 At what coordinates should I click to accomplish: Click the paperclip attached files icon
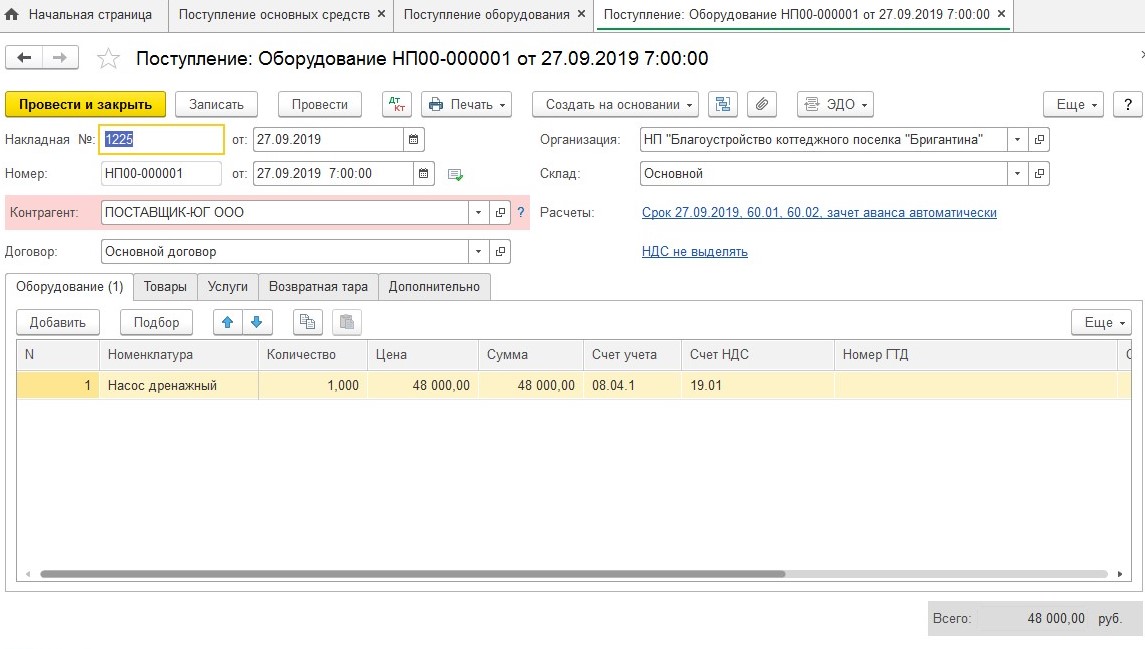tap(762, 104)
